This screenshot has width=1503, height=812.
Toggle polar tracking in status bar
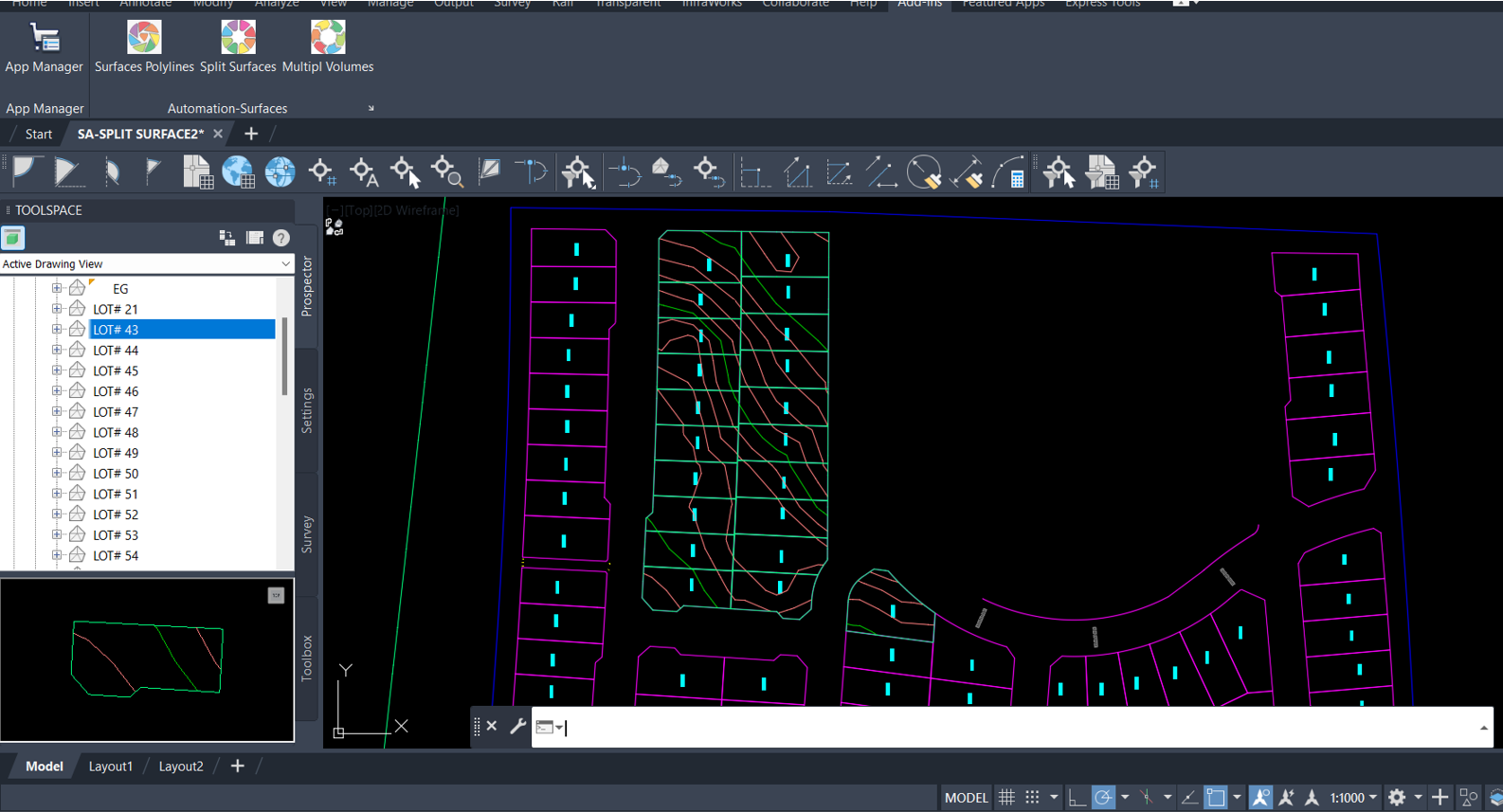click(1103, 798)
